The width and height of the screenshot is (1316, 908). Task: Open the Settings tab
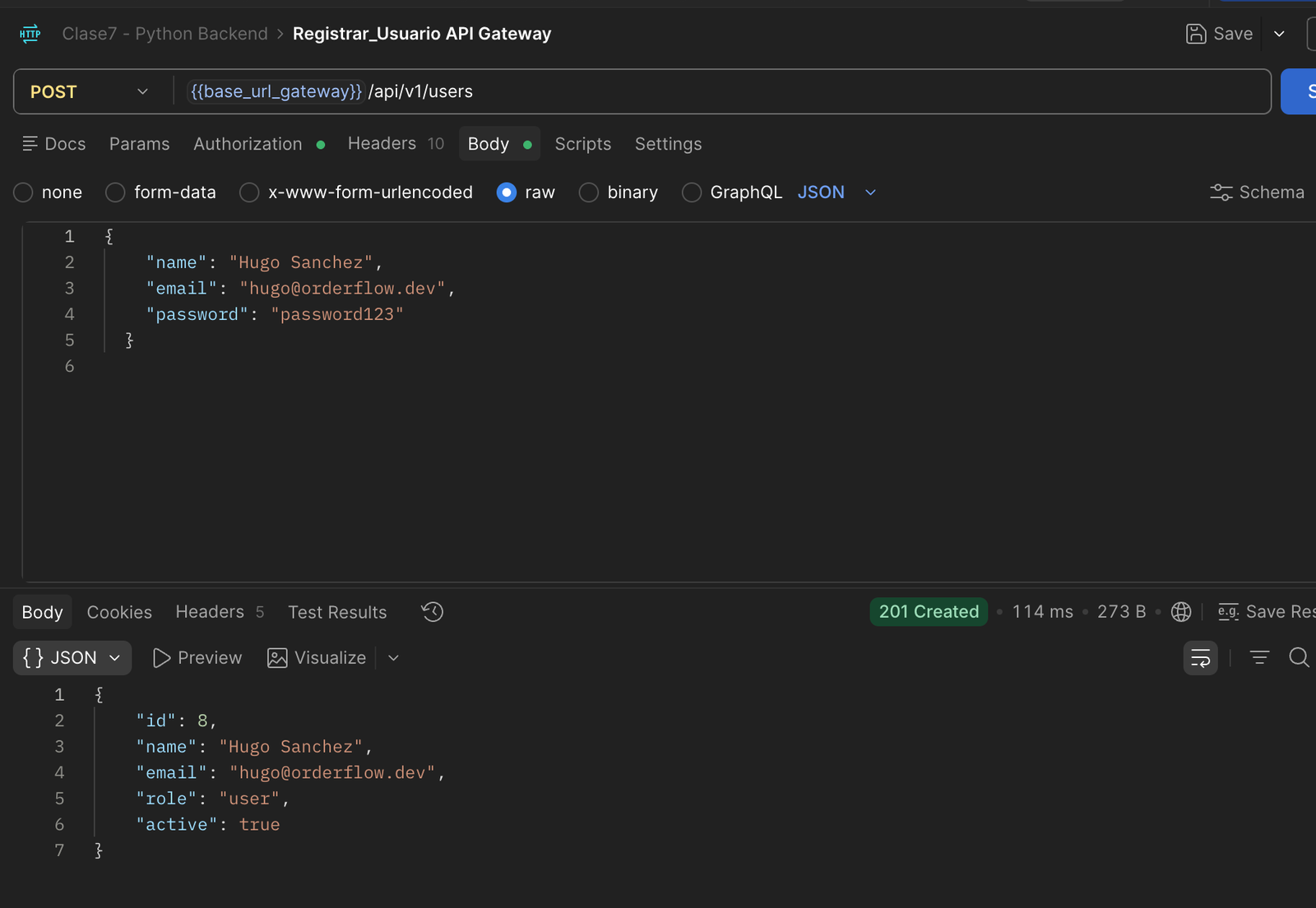668,144
